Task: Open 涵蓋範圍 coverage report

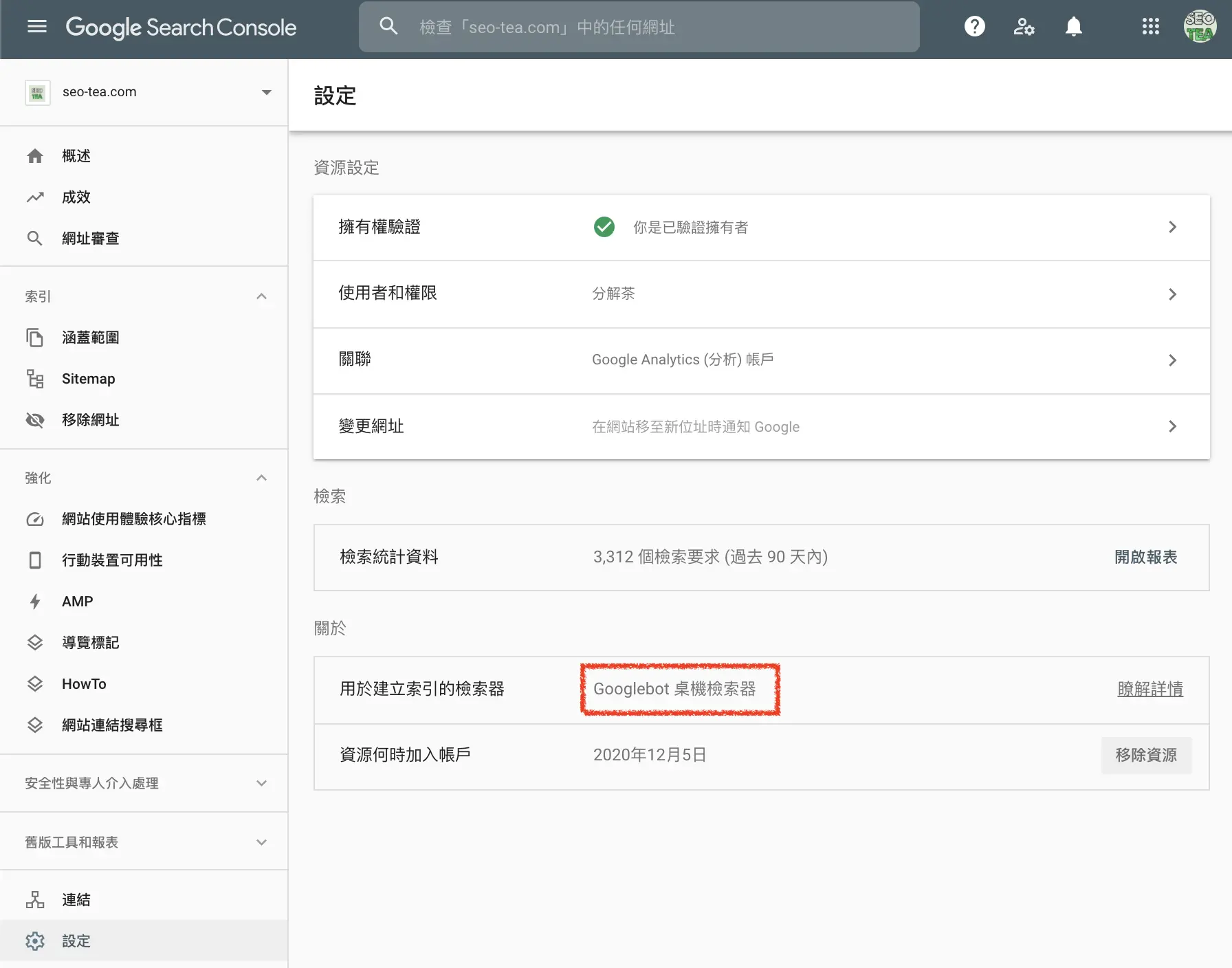Action: tap(144, 338)
